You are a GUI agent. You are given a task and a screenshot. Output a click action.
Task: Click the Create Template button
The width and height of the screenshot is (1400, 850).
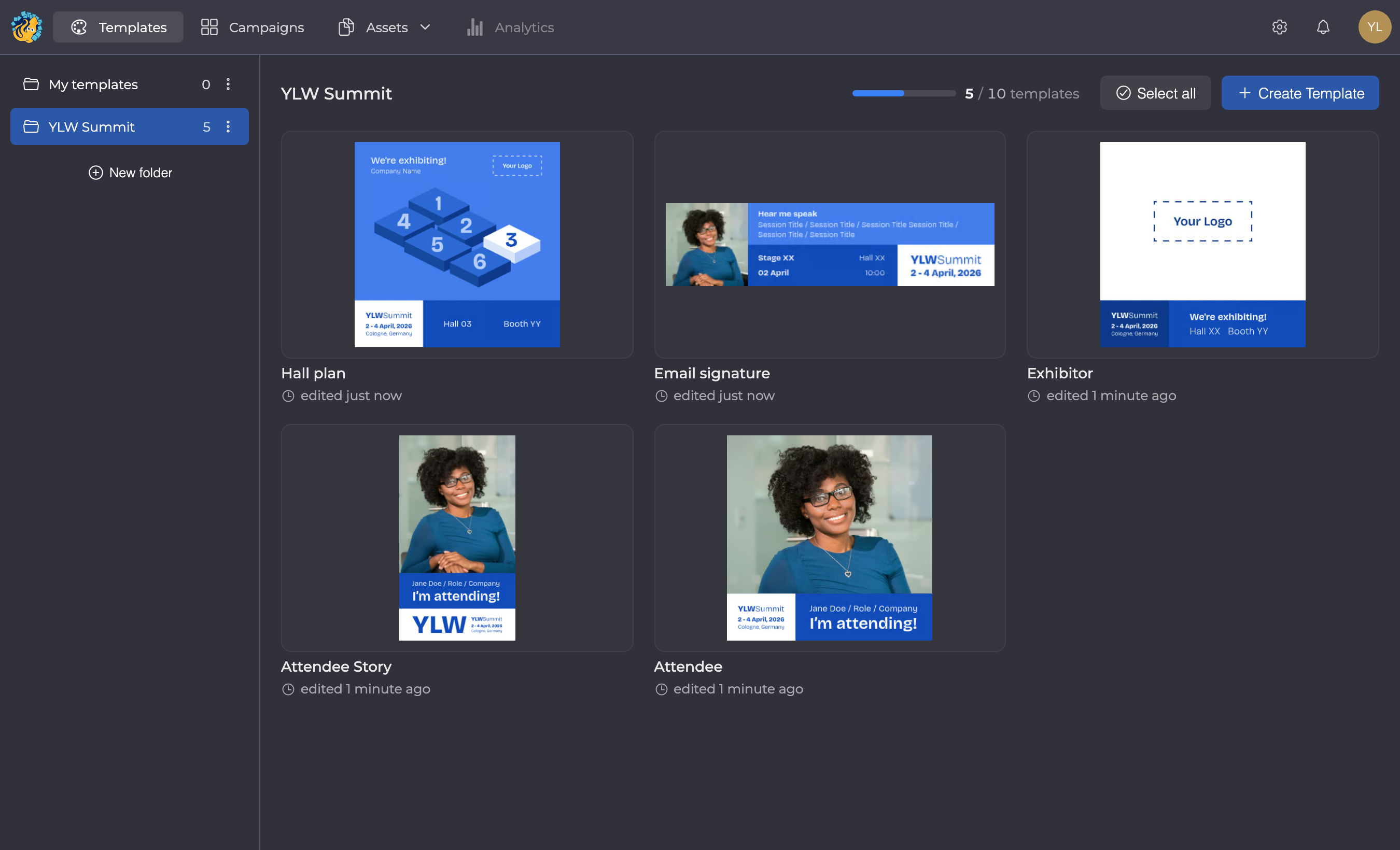point(1299,93)
